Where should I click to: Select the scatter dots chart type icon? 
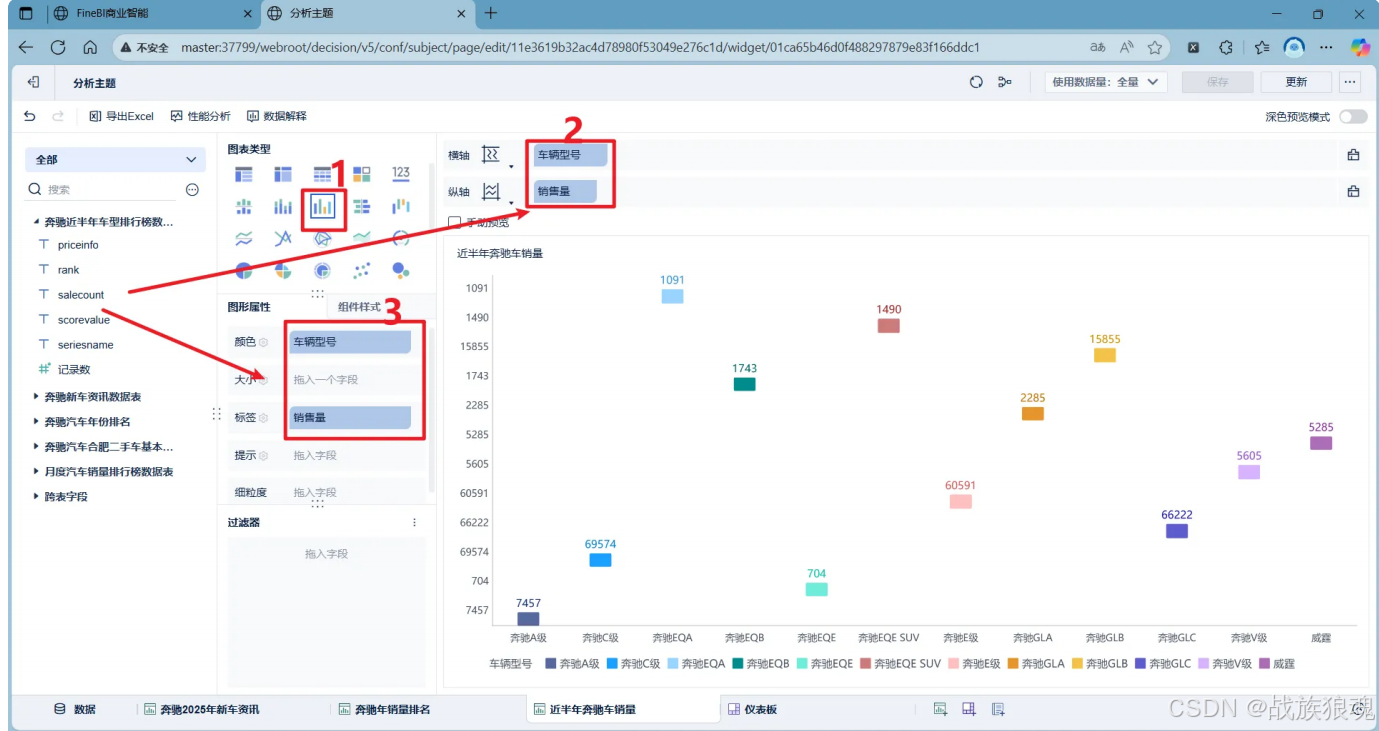point(361,270)
